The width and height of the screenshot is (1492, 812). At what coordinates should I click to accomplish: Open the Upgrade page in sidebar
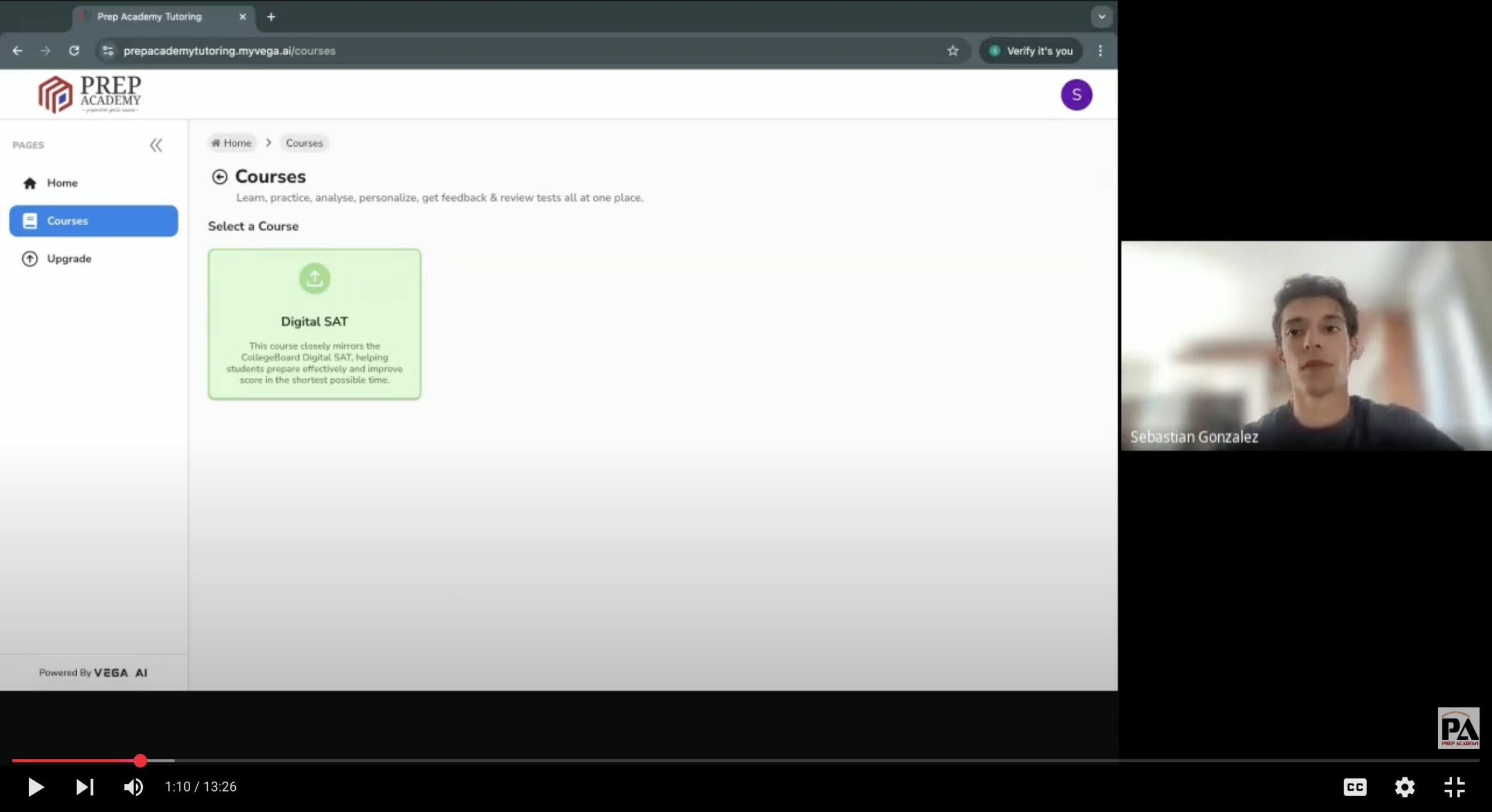pyautogui.click(x=68, y=259)
